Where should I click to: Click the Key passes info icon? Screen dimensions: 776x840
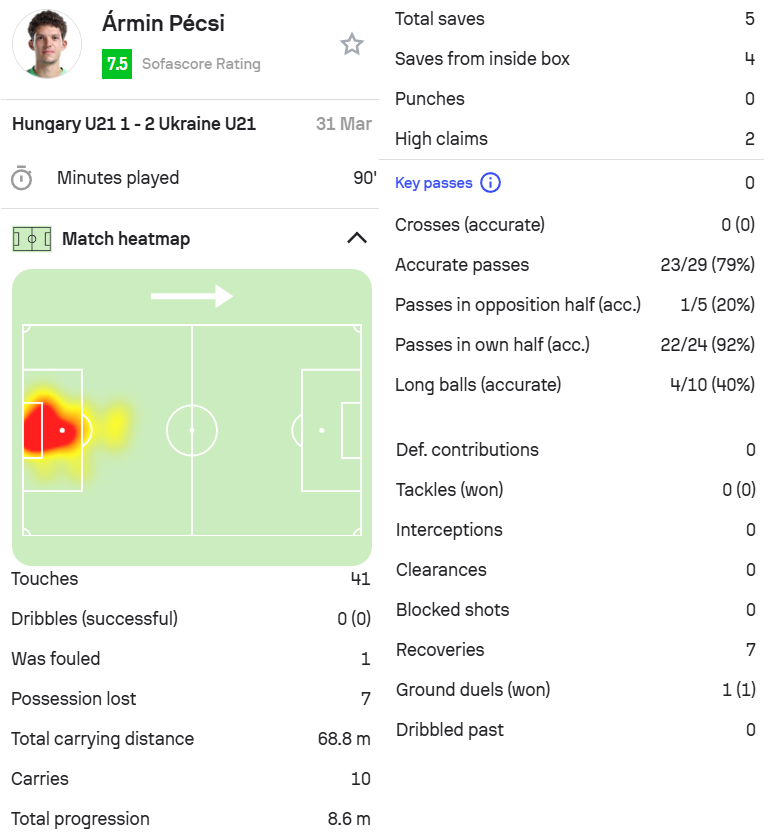click(x=490, y=183)
